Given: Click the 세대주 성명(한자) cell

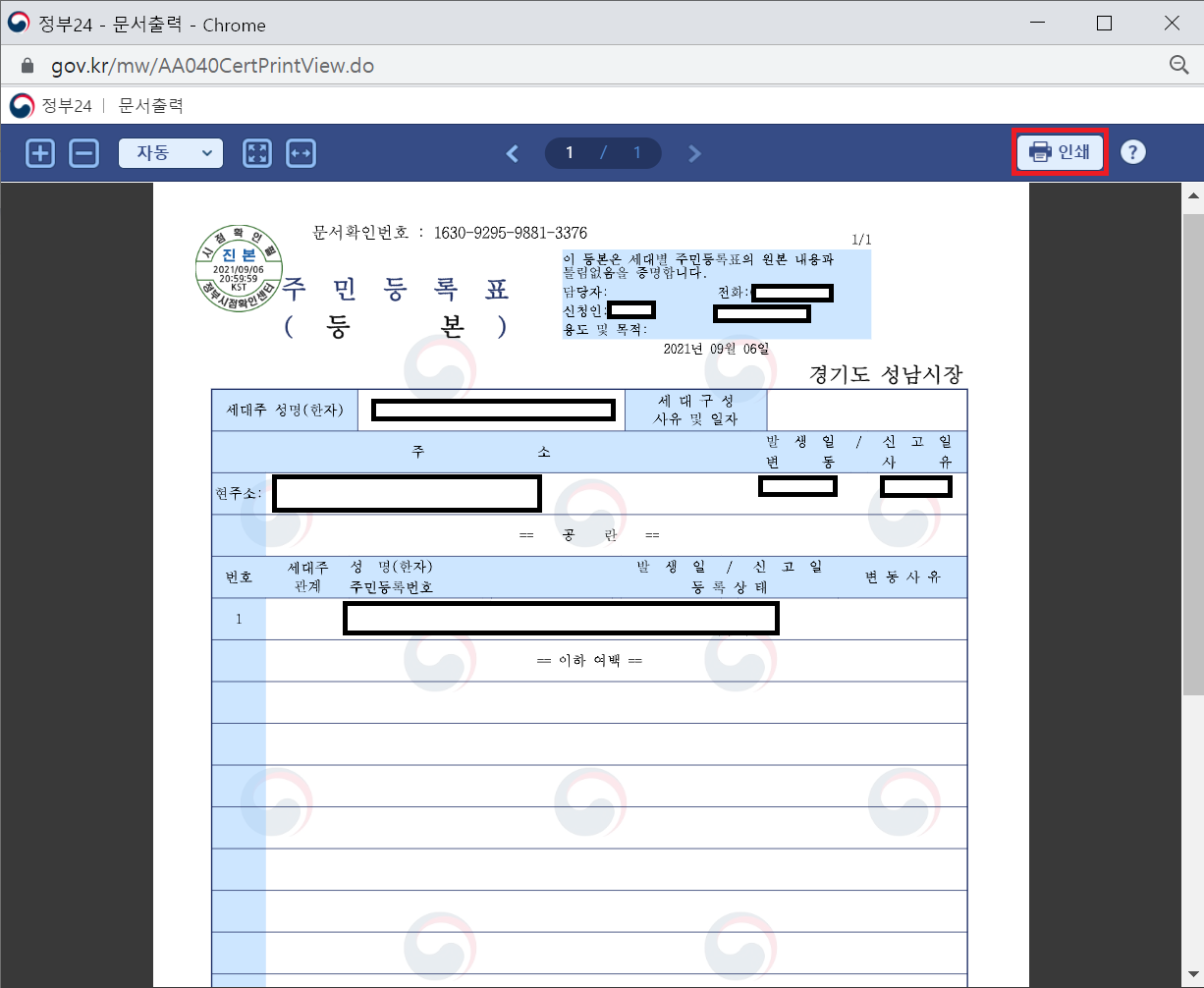Looking at the screenshot, I should coord(285,410).
